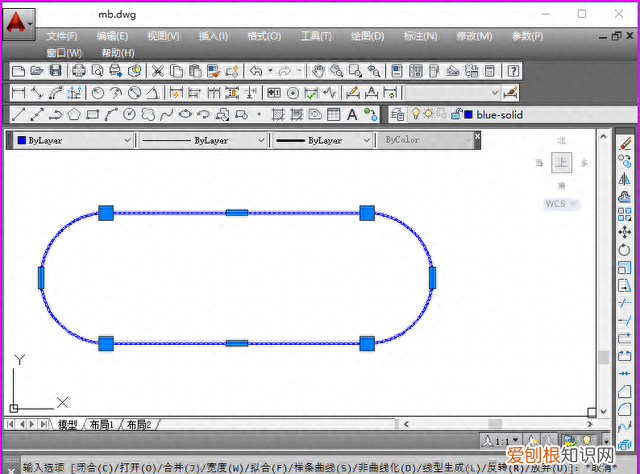Click the 上 face of the ViewCube
This screenshot has width=640, height=474.
(x=562, y=163)
